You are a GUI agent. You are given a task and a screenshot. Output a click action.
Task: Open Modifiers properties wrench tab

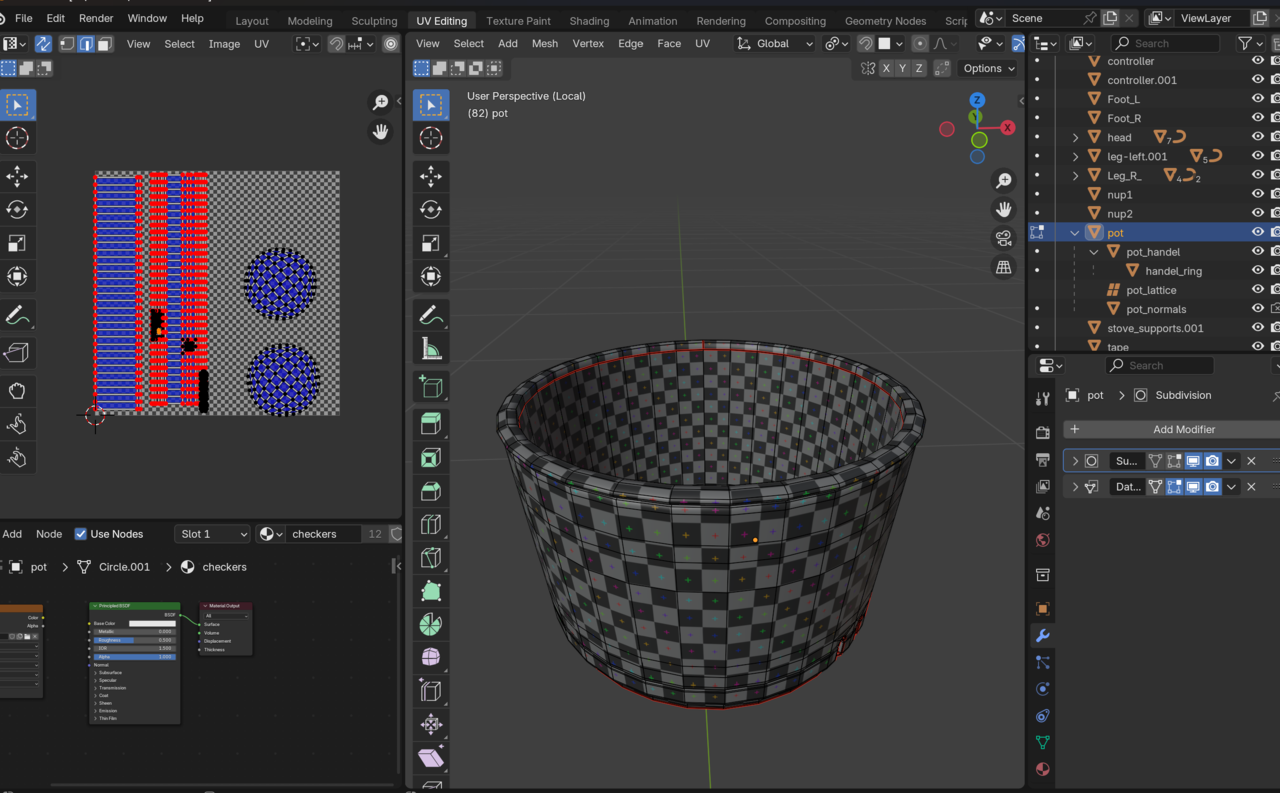pos(1042,635)
